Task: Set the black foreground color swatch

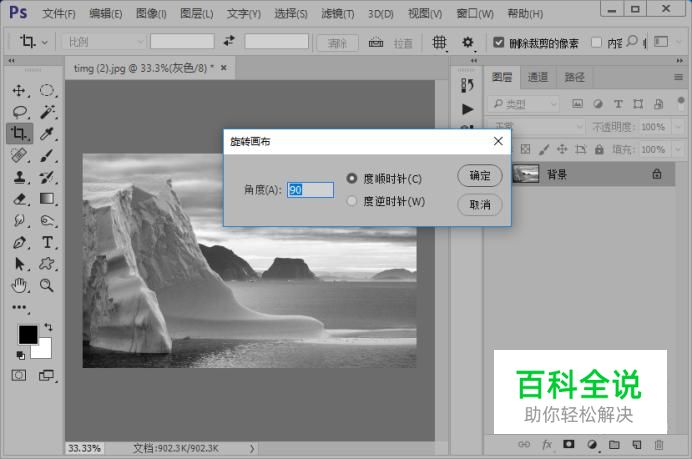Action: (28, 335)
